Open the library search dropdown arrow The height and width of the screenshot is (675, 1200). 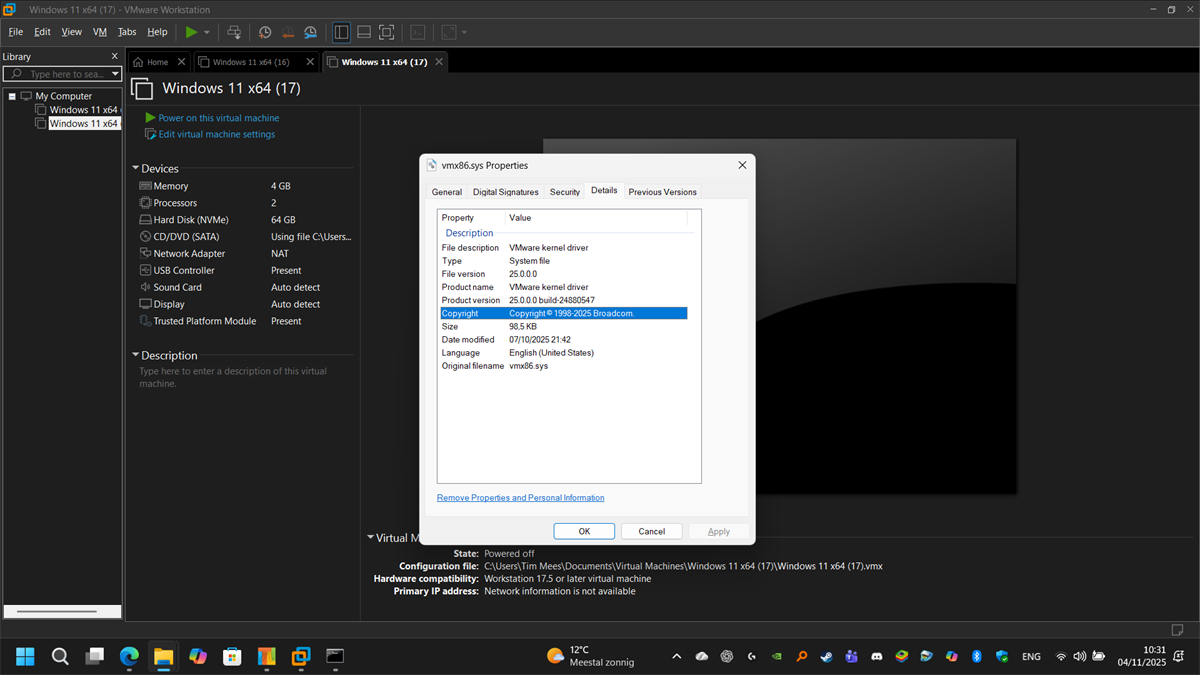point(115,74)
